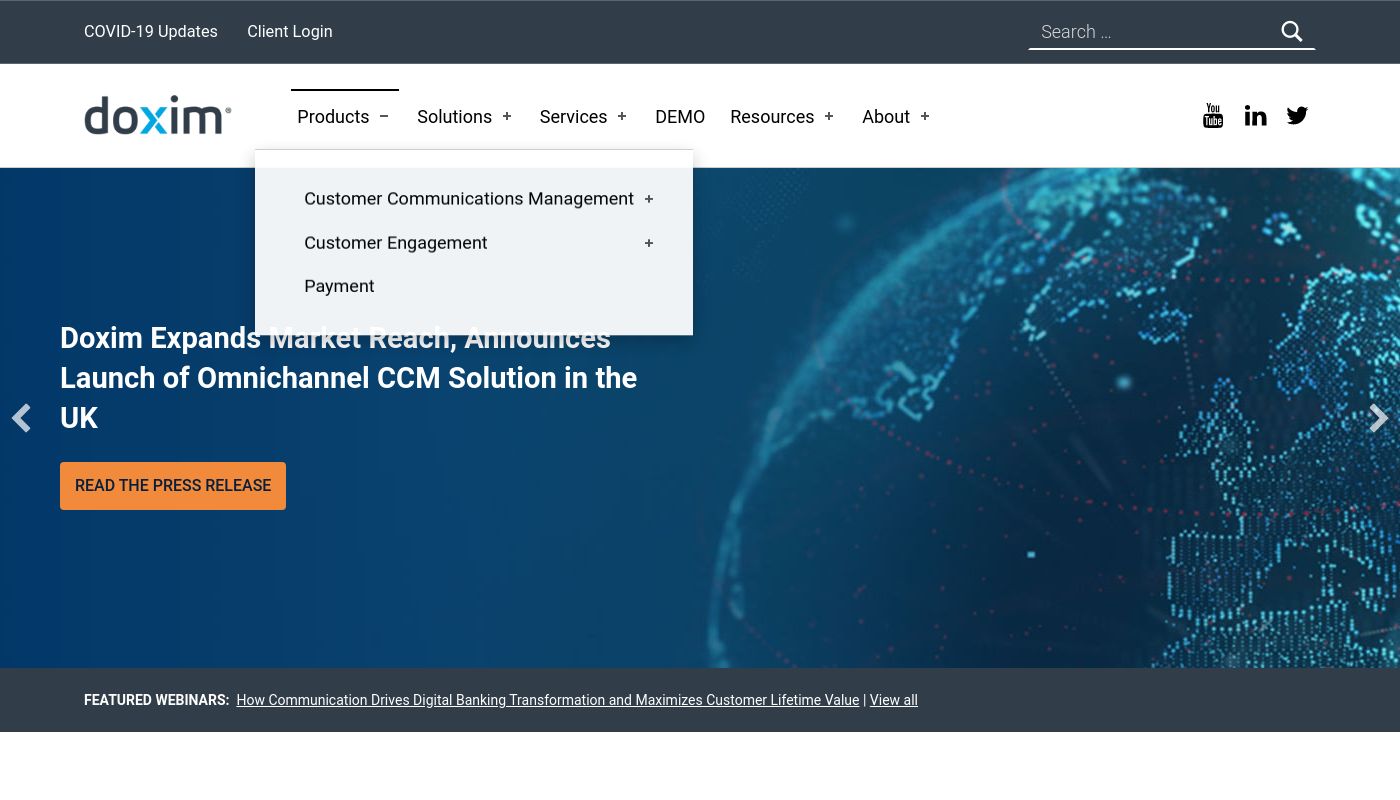Advance to next slide with right carousel arrow

coord(1379,418)
